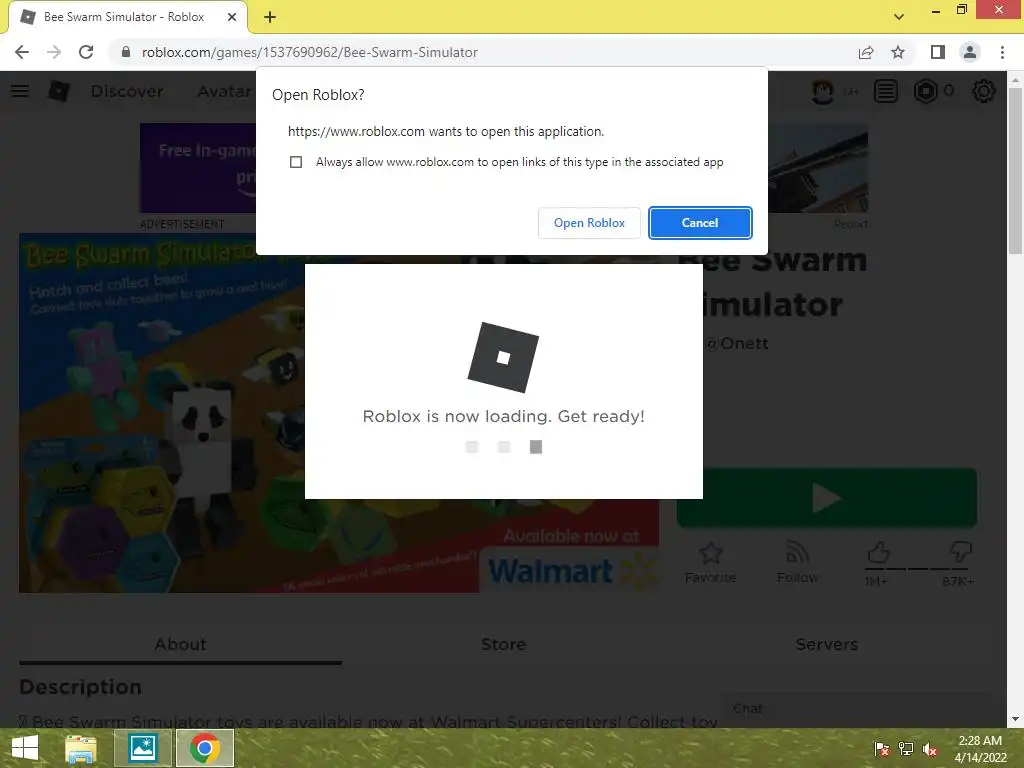The height and width of the screenshot is (768, 1024).
Task: Click the browser forward arrow
Action: [54, 52]
